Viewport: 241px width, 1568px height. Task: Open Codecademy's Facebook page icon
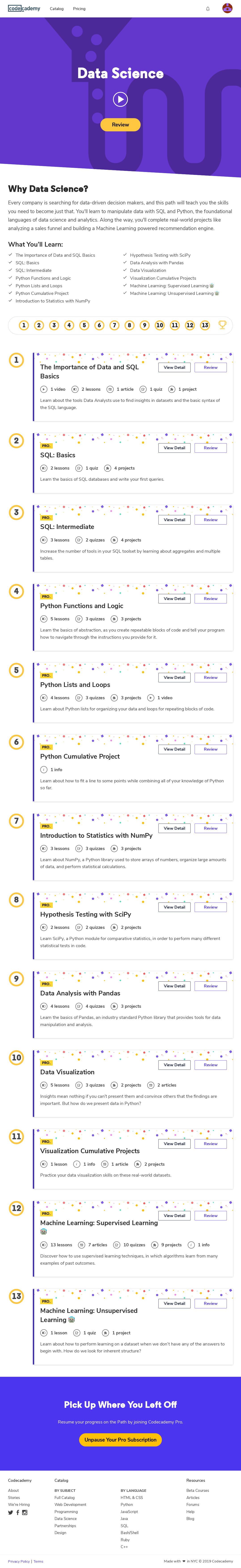pos(18,1513)
